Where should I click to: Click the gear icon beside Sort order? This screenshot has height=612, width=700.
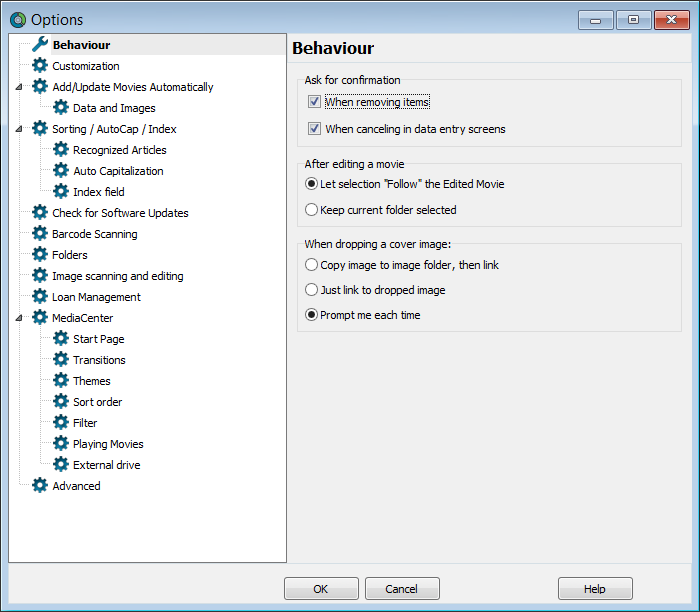click(x=61, y=401)
